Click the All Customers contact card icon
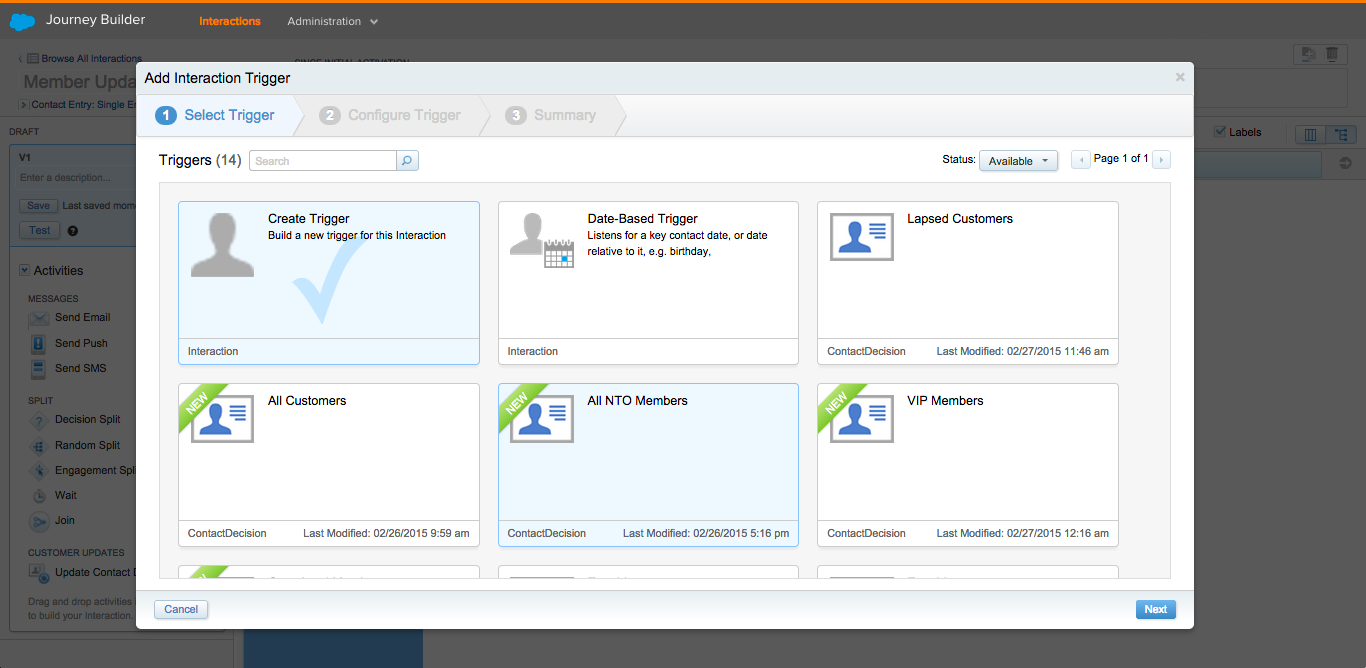This screenshot has width=1366, height=668. pos(222,419)
